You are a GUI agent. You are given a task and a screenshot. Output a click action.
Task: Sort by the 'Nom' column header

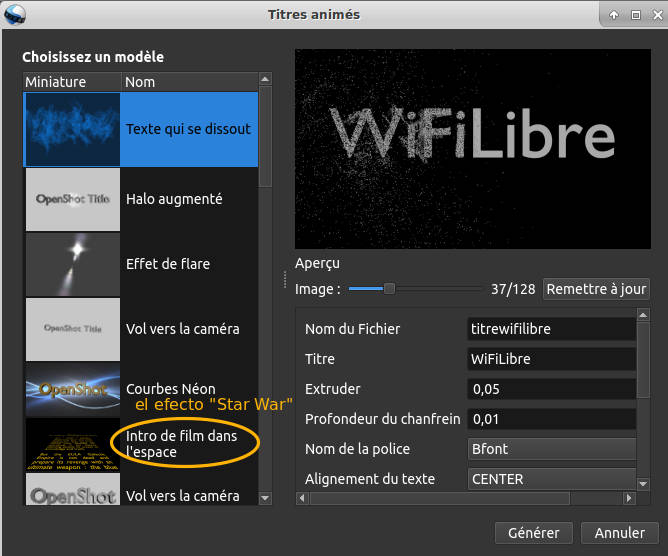click(x=190, y=82)
